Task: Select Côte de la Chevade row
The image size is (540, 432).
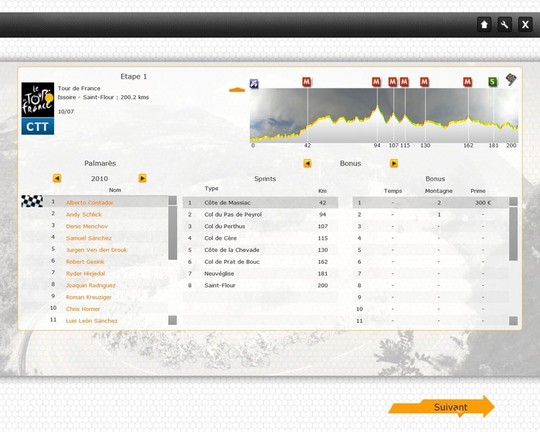Action: (x=260, y=250)
